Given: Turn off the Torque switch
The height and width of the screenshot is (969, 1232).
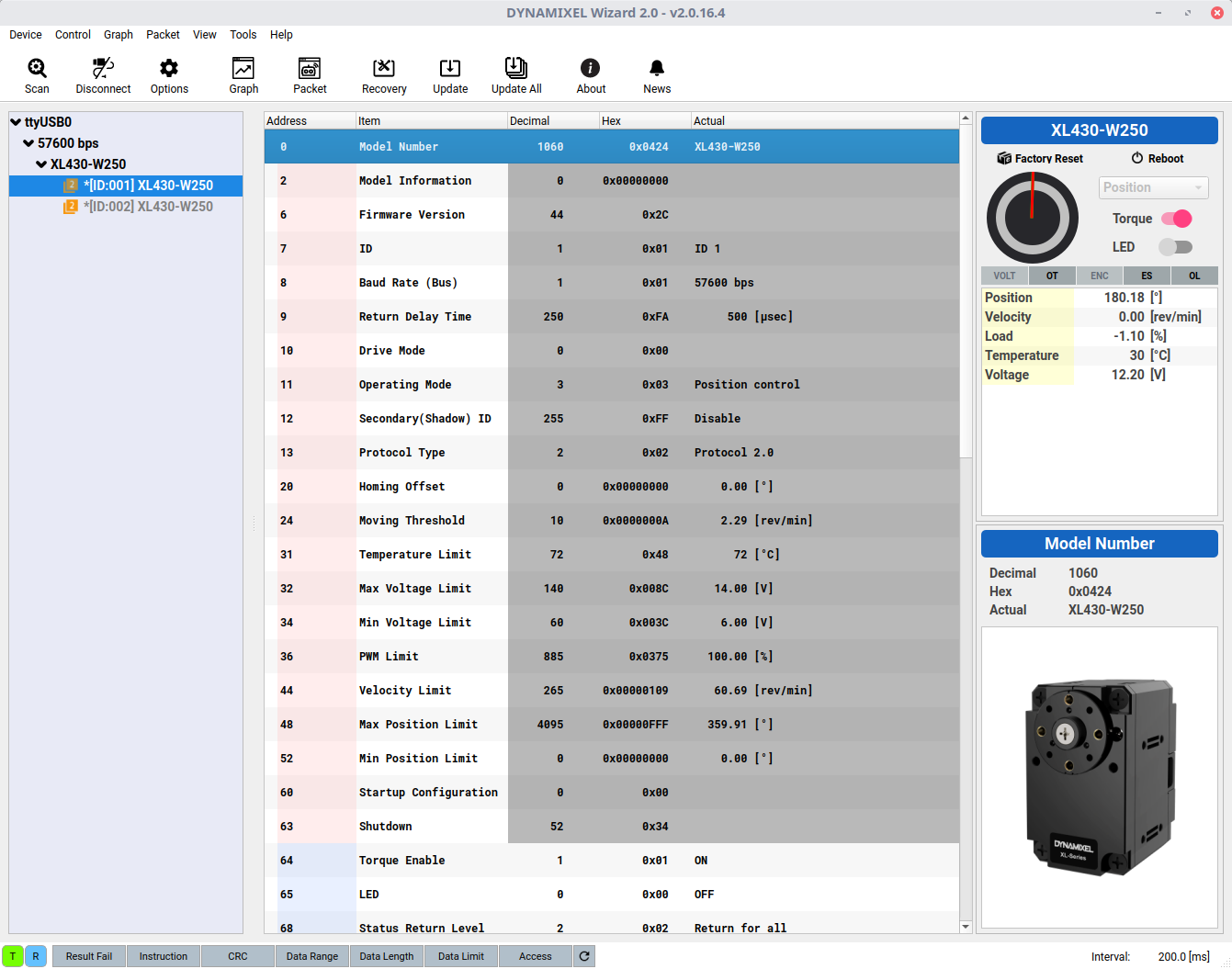Looking at the screenshot, I should (x=1176, y=219).
